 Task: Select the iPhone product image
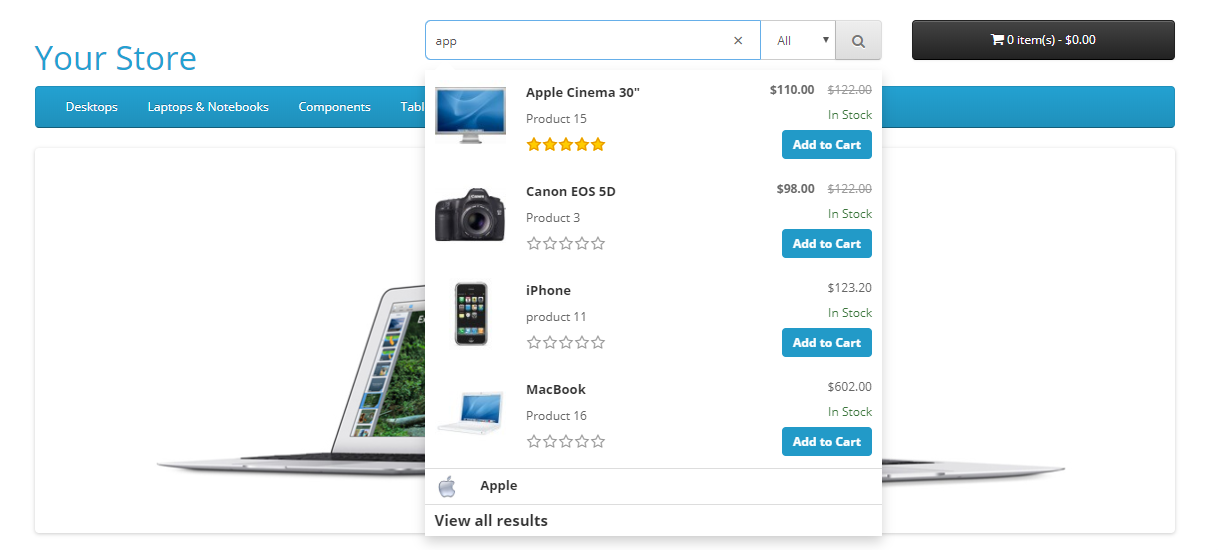[470, 313]
